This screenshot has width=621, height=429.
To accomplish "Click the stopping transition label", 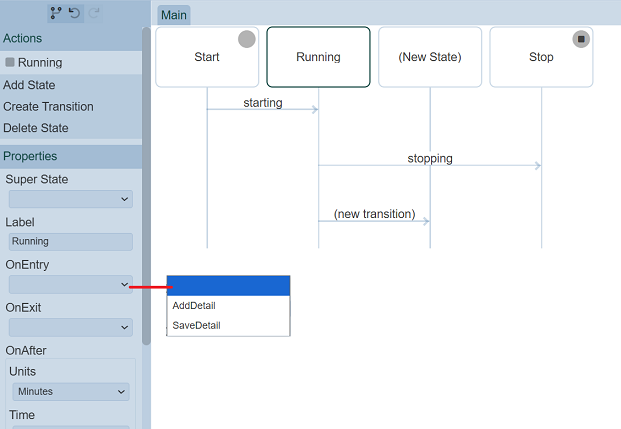I will point(430,158).
